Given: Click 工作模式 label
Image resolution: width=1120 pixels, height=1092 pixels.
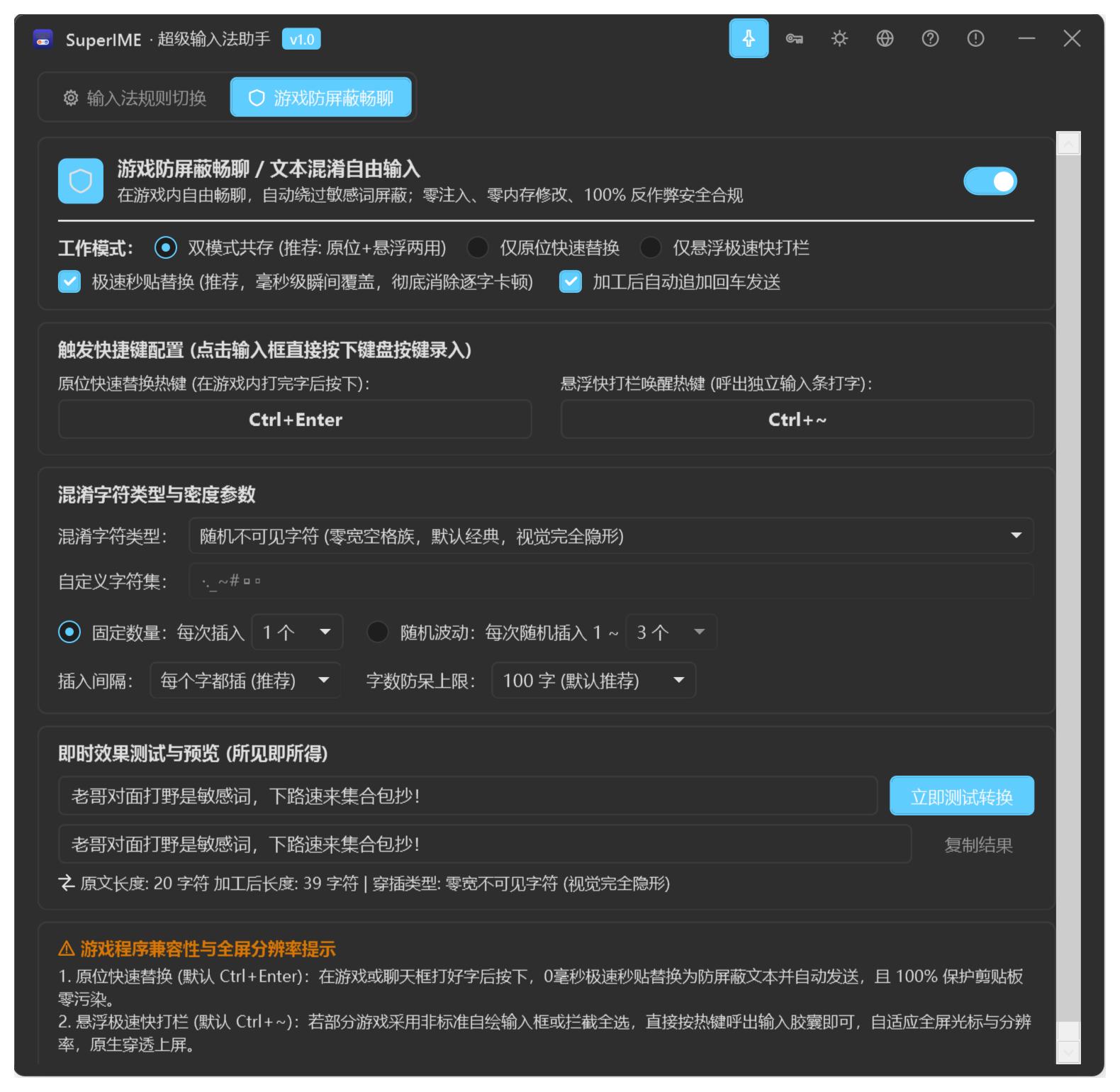Looking at the screenshot, I should tap(96, 248).
